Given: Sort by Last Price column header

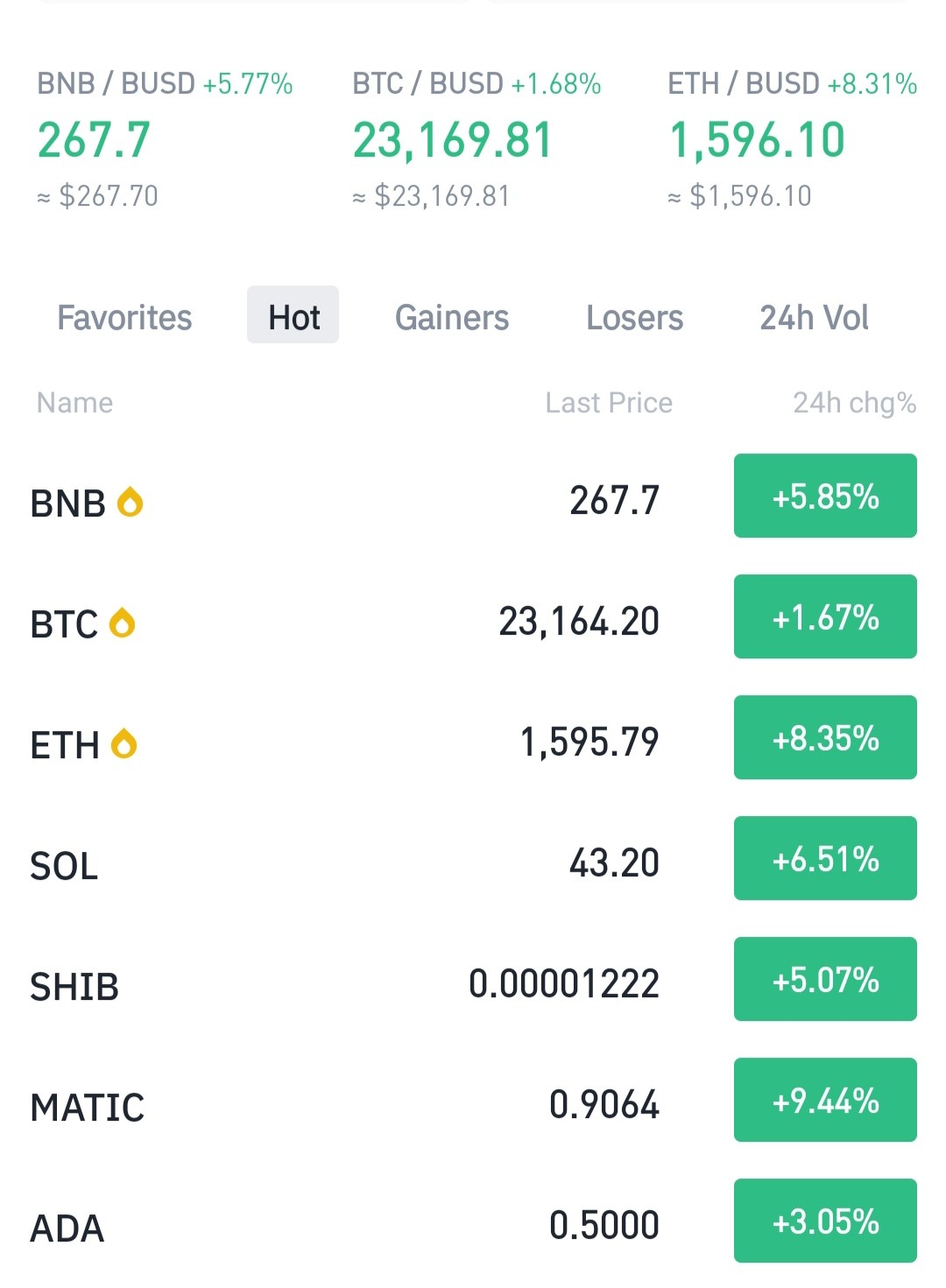Looking at the screenshot, I should coord(609,403).
